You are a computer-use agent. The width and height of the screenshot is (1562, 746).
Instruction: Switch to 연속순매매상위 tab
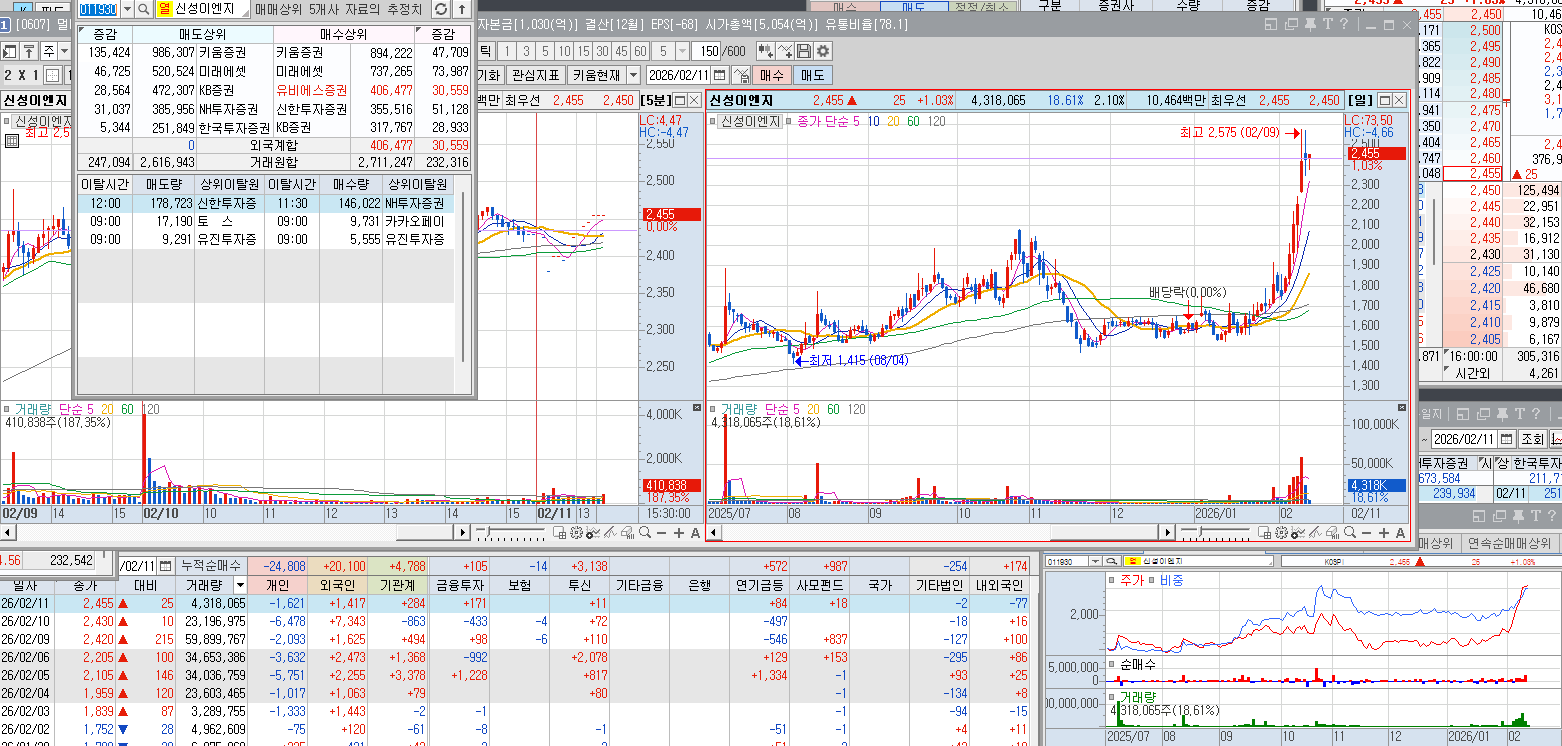1508,543
